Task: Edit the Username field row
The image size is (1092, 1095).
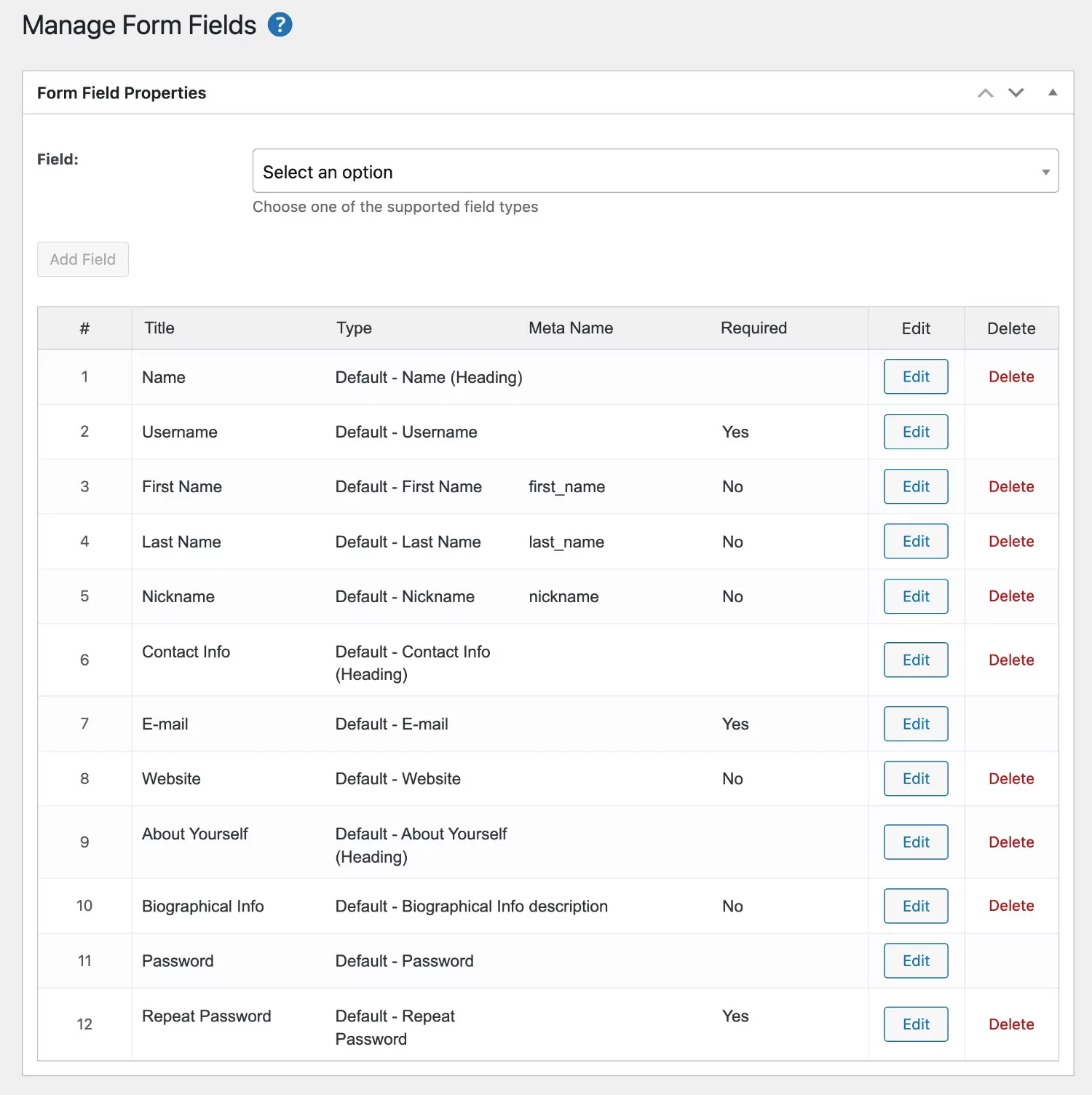Action: point(915,432)
